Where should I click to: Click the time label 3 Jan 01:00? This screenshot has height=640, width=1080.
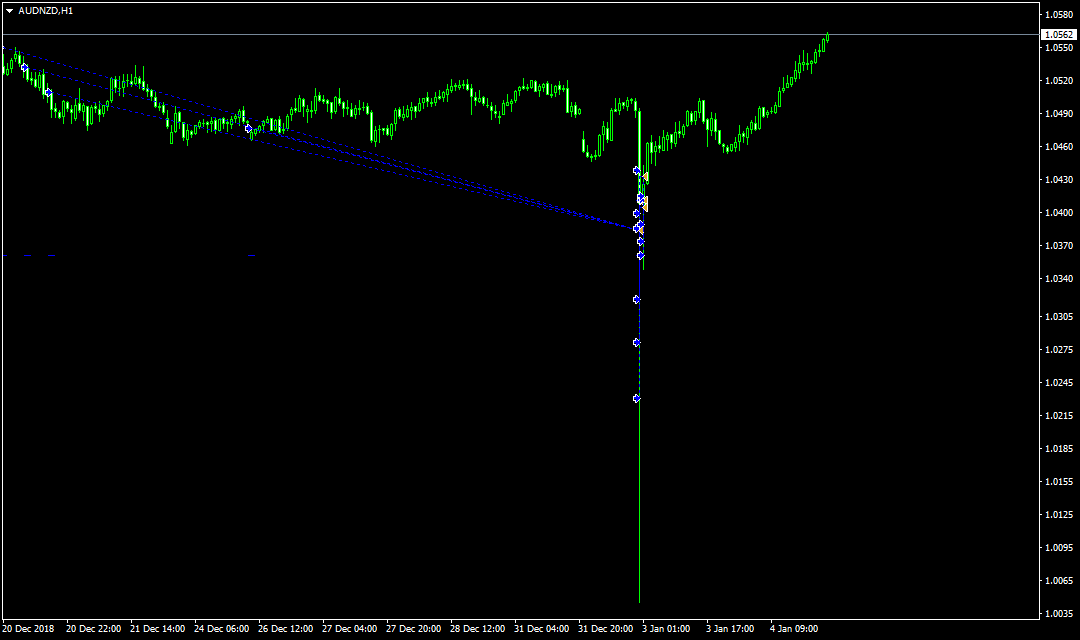pyautogui.click(x=667, y=629)
